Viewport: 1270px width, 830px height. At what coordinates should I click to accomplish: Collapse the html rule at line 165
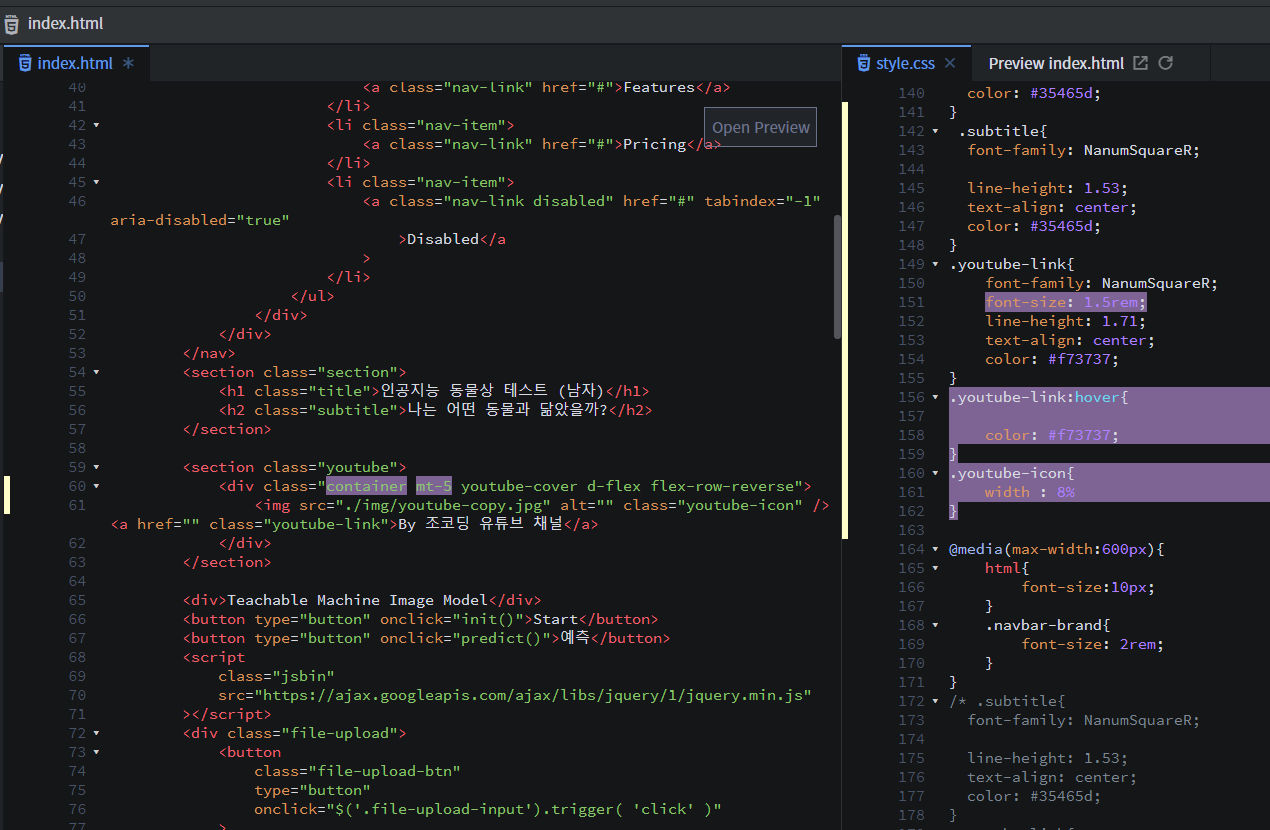tap(935, 568)
